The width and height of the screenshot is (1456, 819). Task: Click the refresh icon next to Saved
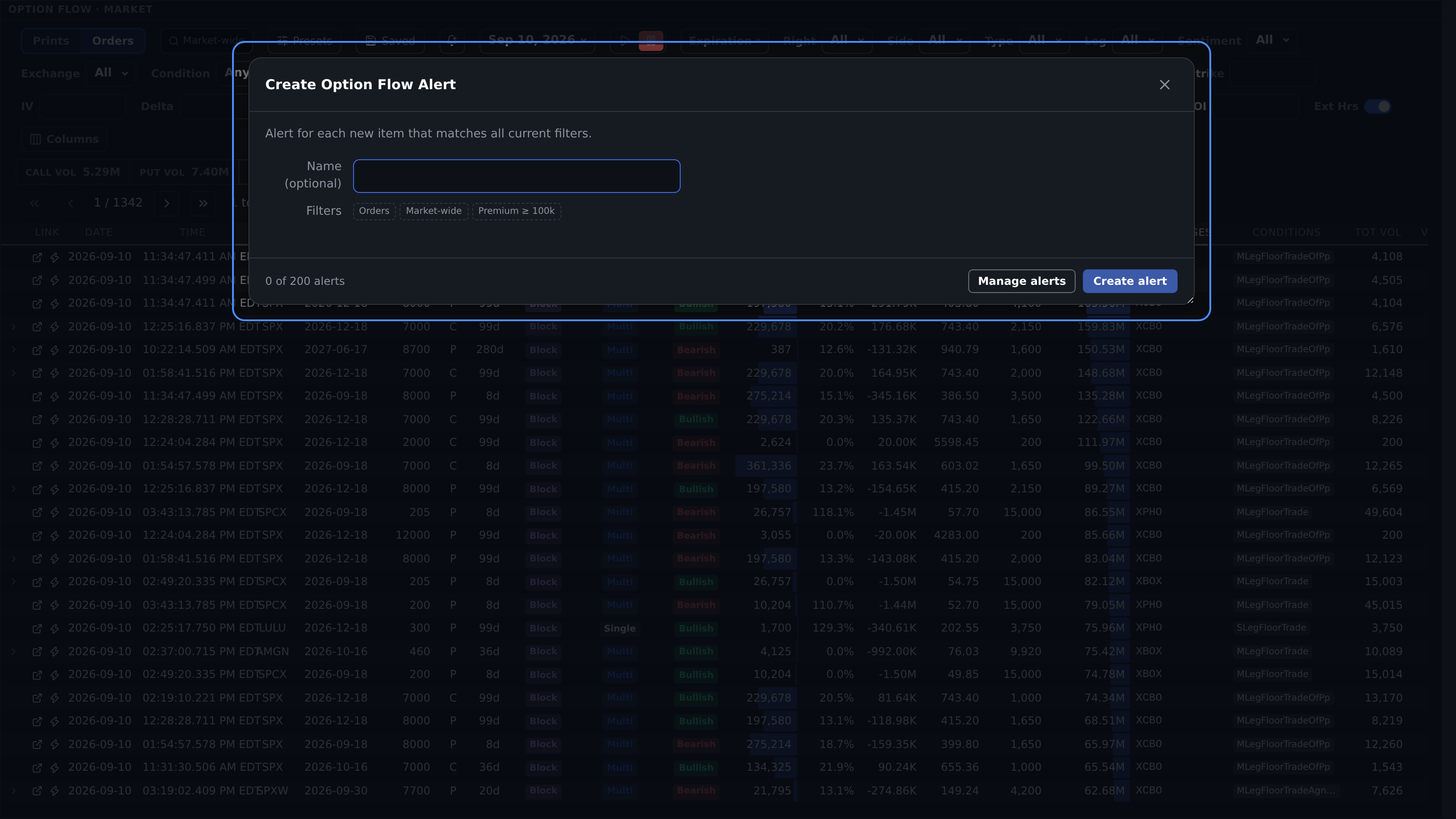pyautogui.click(x=452, y=40)
